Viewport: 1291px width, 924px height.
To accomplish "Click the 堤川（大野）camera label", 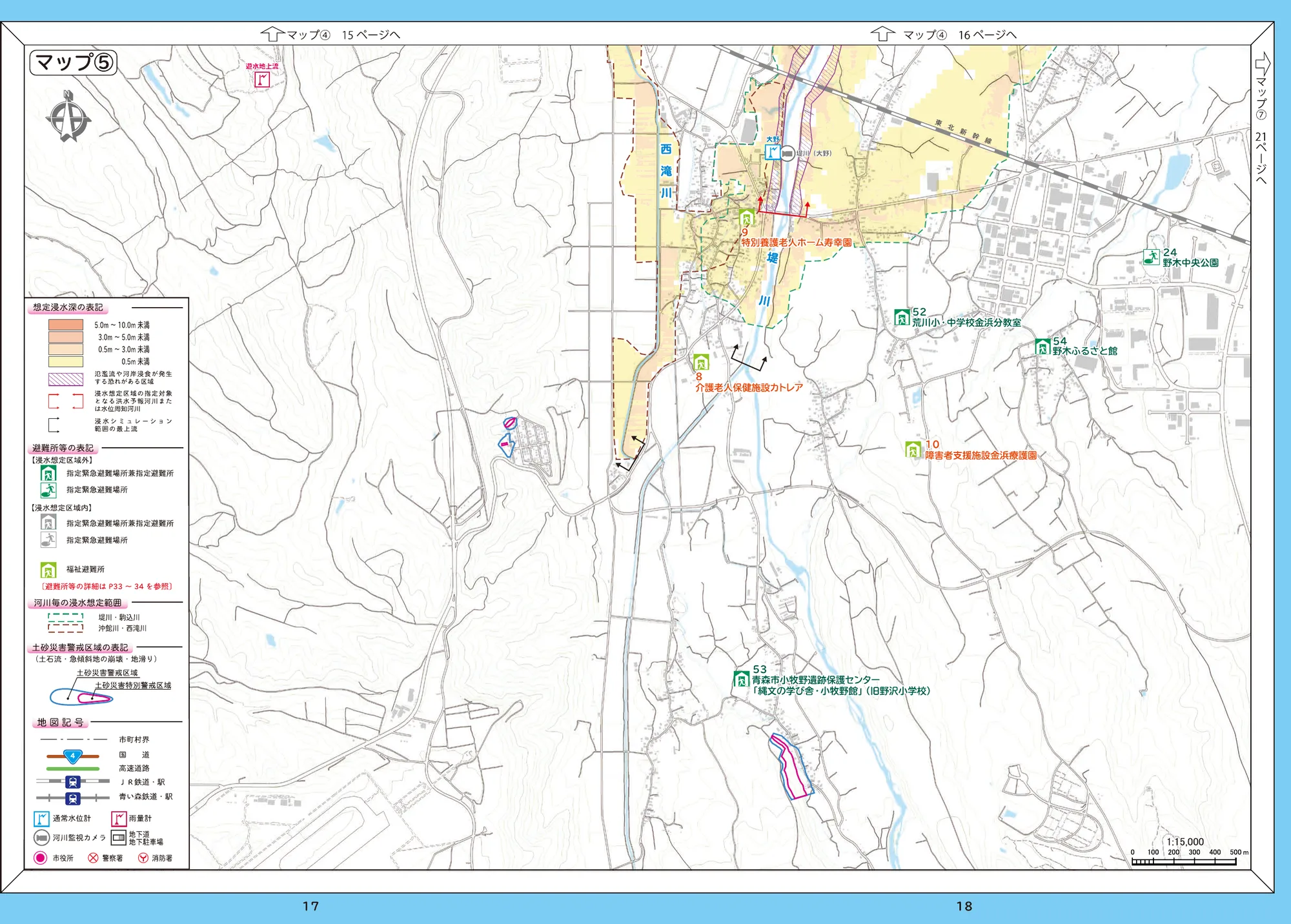I will tap(814, 154).
